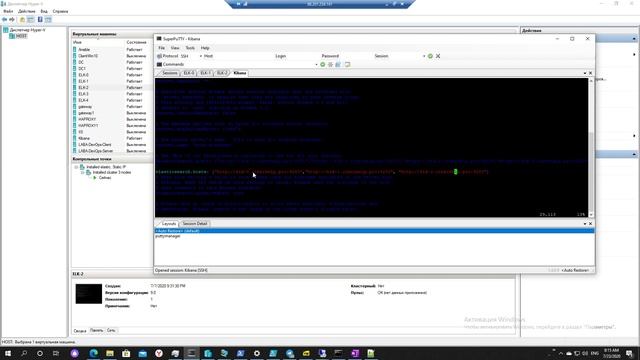Click the blue icon after the Commands gear
Viewport: 640px width, 360px height.
338,64
